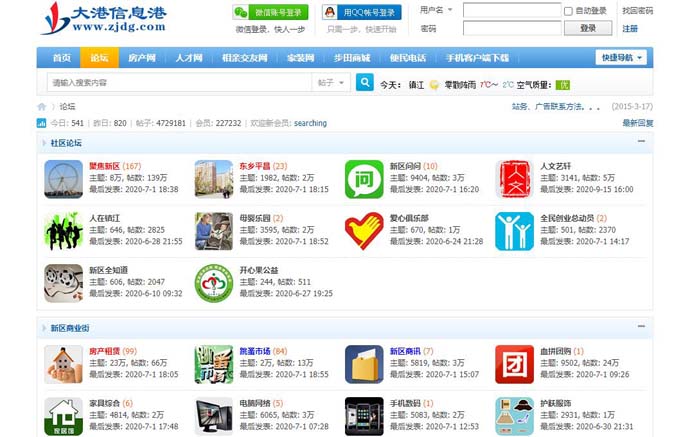The height and width of the screenshot is (437, 690).
Task: Open the 便民电话 nav tab
Action: 408,58
